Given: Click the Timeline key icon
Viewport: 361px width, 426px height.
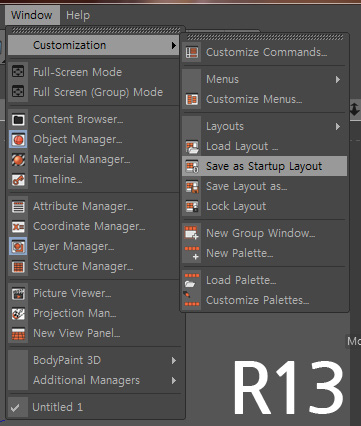Looking at the screenshot, I should coord(18,180).
